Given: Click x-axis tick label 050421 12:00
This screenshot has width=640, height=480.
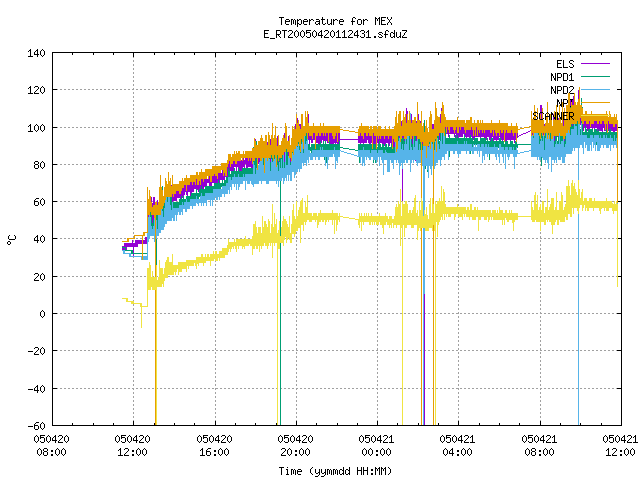Looking at the screenshot, I should point(620,446).
